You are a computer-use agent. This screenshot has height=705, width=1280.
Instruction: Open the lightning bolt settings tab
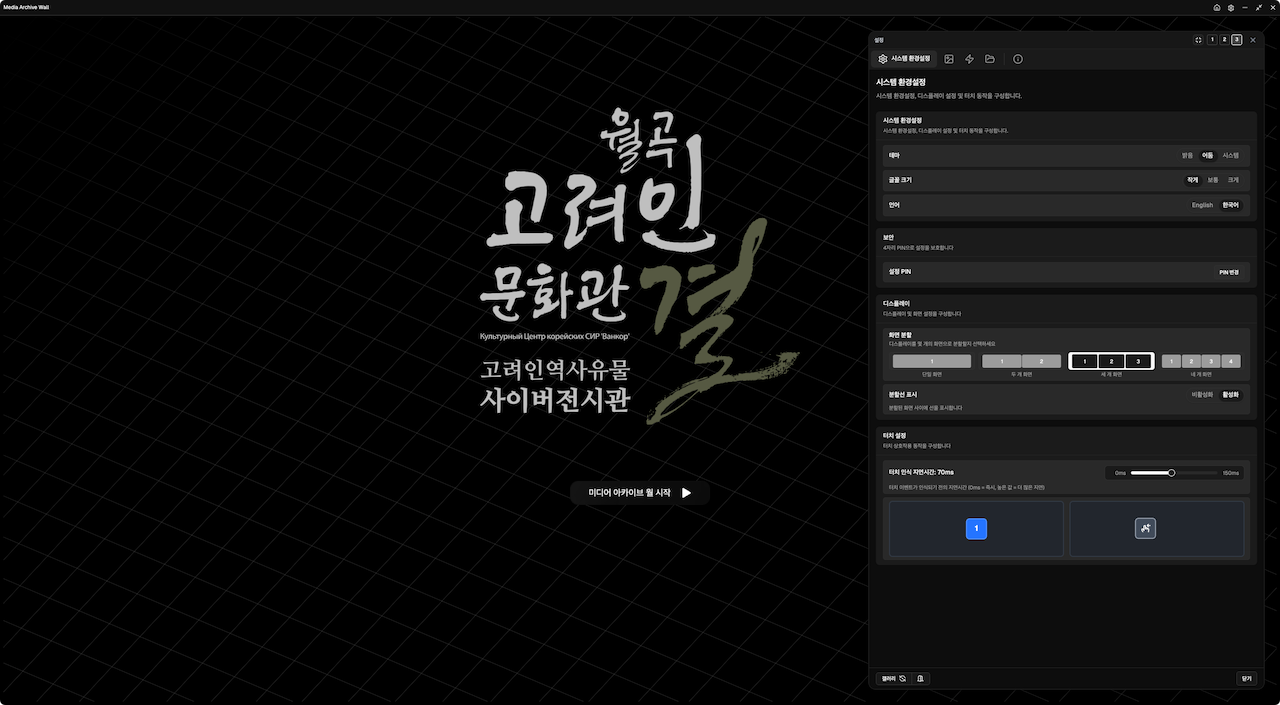pyautogui.click(x=969, y=59)
